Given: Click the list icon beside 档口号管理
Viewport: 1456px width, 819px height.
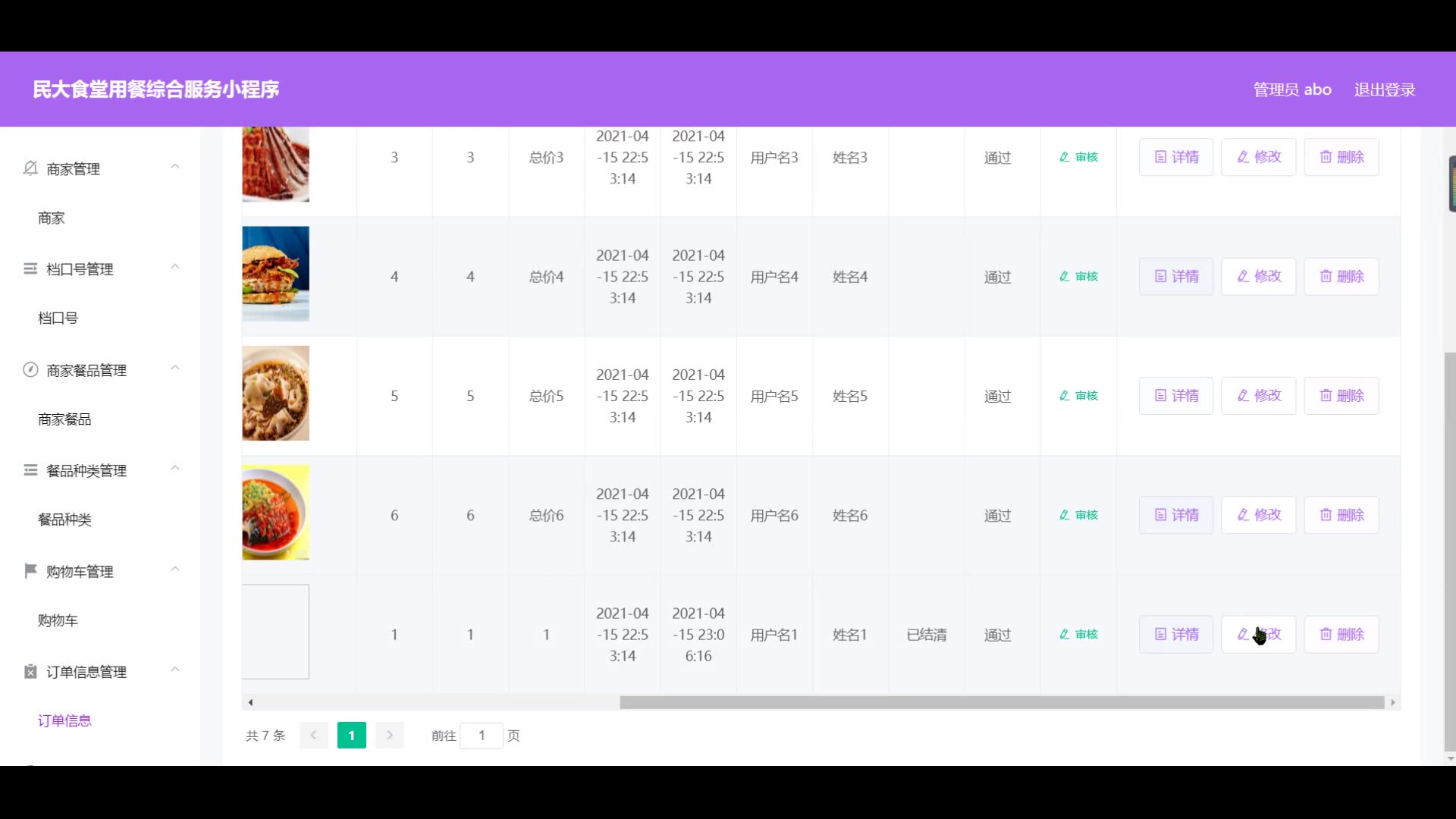Looking at the screenshot, I should pyautogui.click(x=30, y=268).
